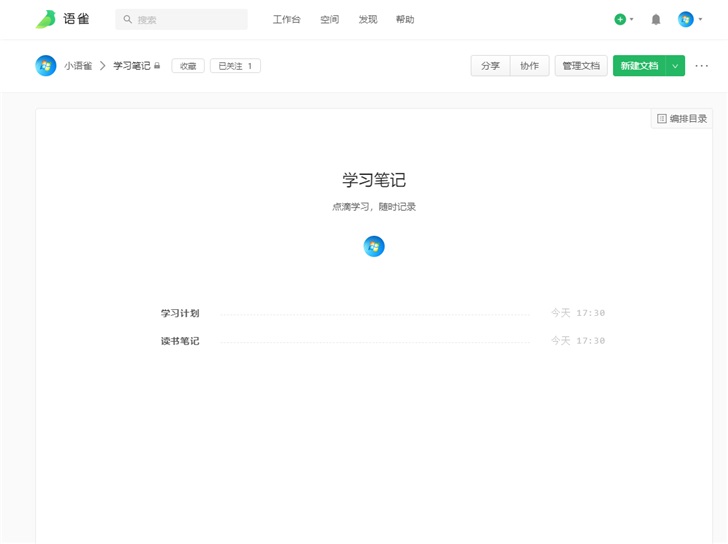Toggle the 已关注 follow button
The image size is (728, 544).
point(235,66)
